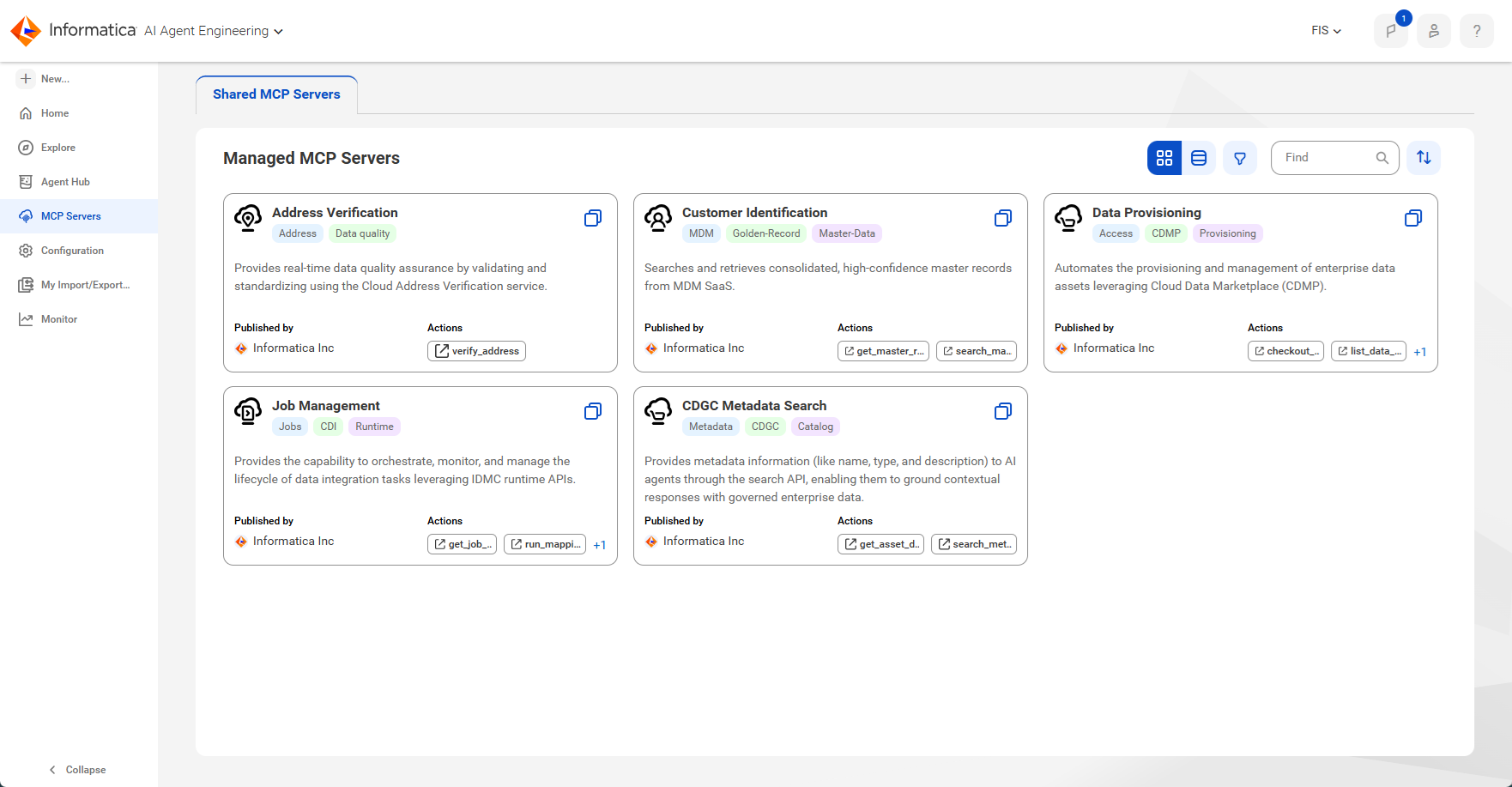Copy the Address Verification server
The width and height of the screenshot is (1512, 787).
[x=593, y=218]
